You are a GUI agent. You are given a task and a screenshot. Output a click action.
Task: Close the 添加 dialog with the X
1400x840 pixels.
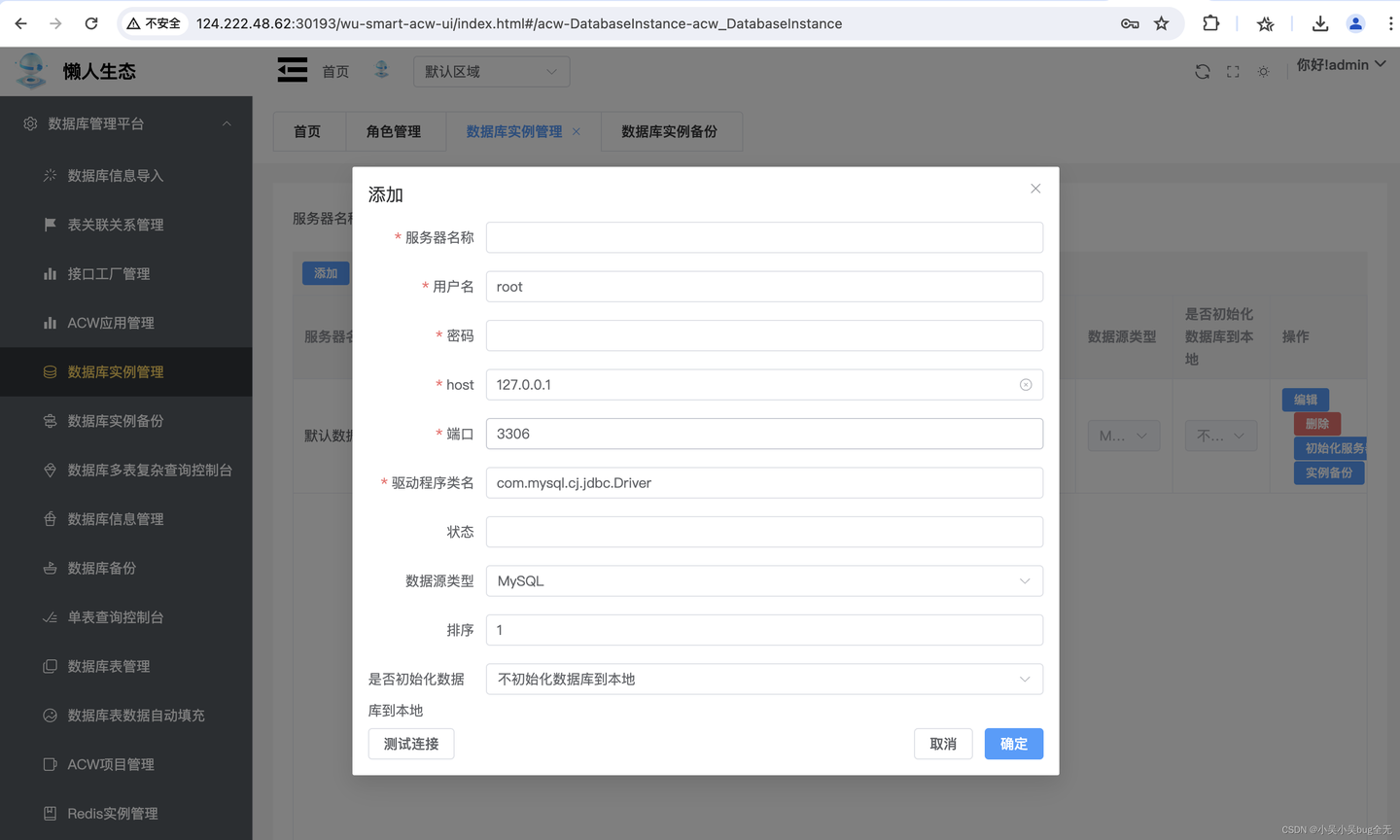[1035, 188]
